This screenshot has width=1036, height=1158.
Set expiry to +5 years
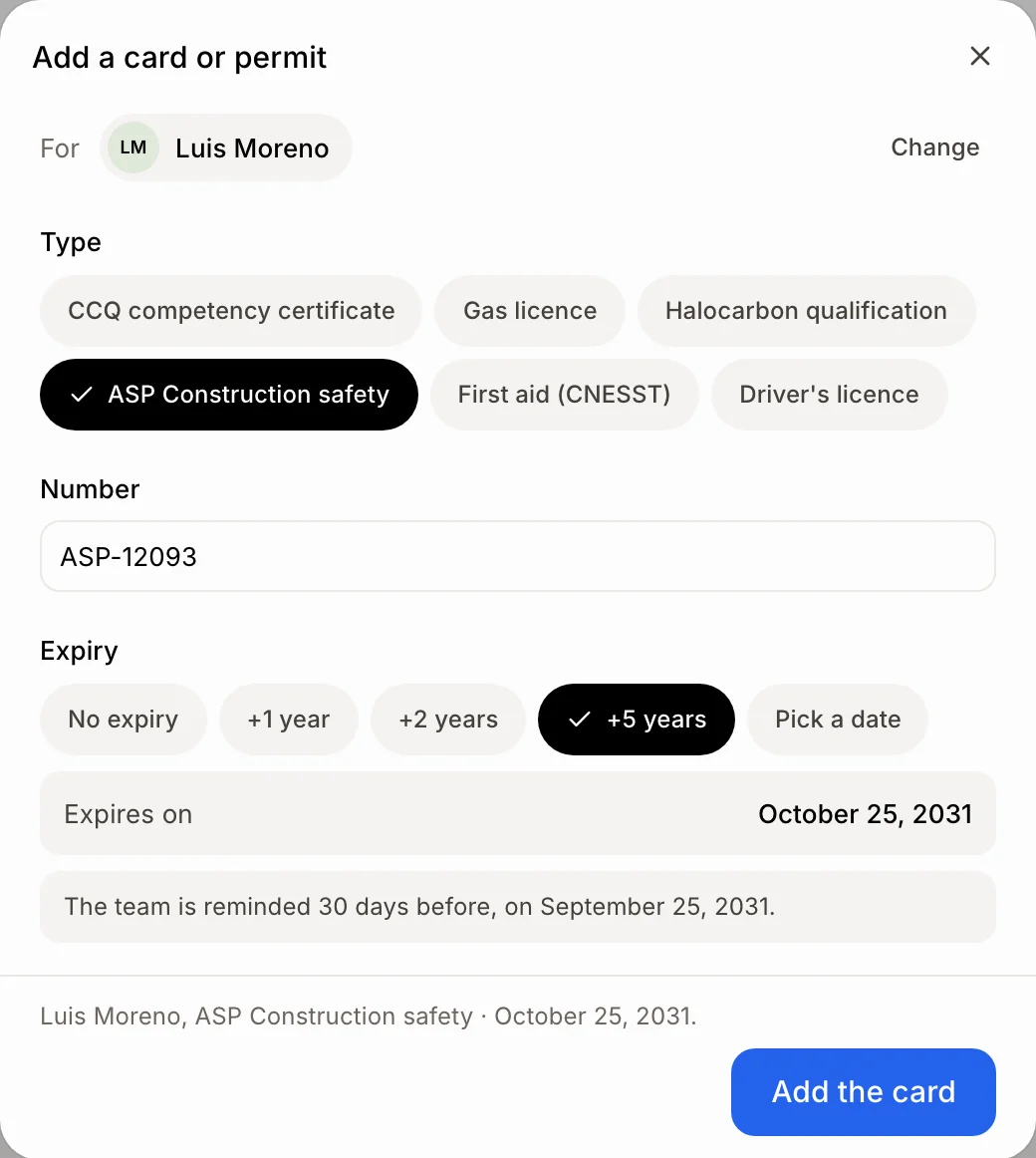click(x=637, y=720)
